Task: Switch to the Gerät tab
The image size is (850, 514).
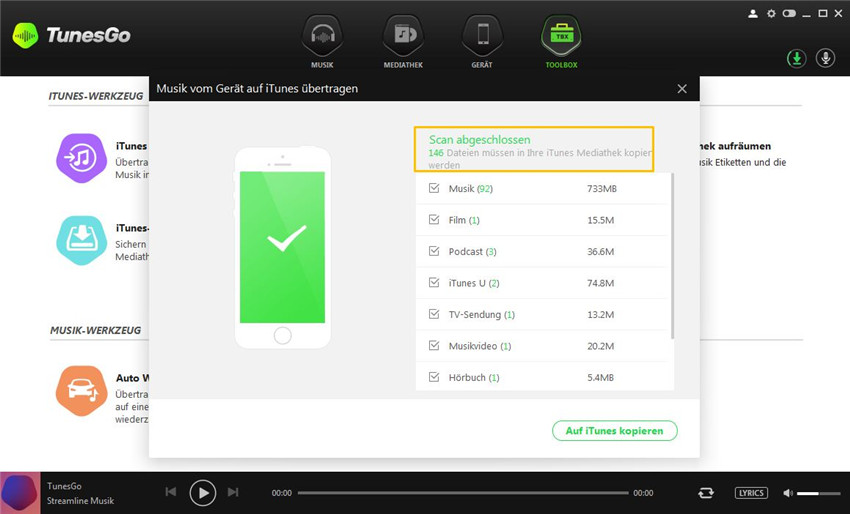Action: [x=482, y=42]
